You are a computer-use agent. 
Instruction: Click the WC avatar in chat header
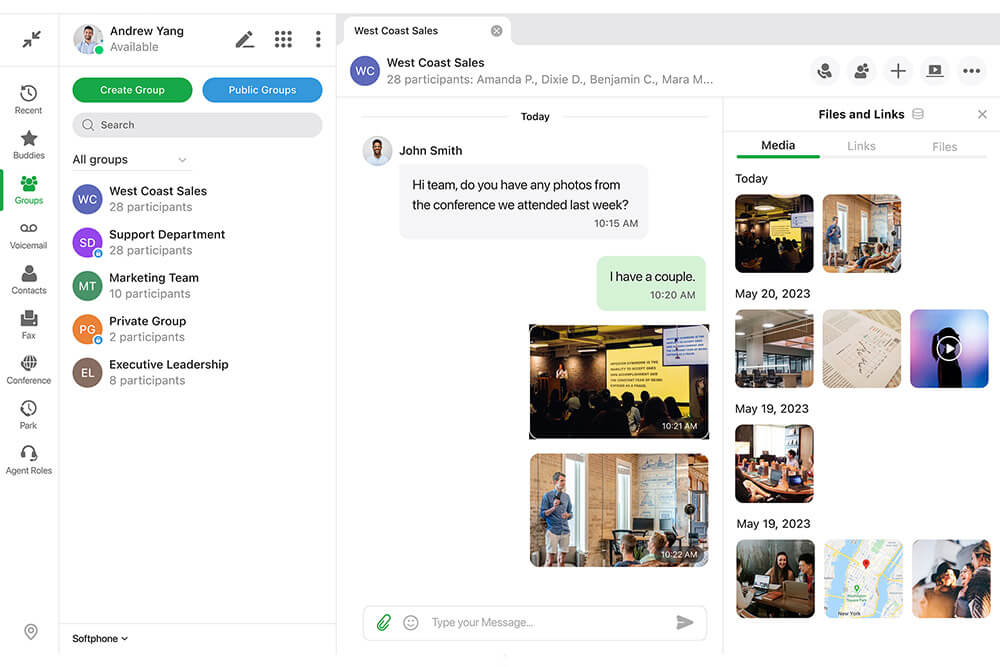click(365, 71)
